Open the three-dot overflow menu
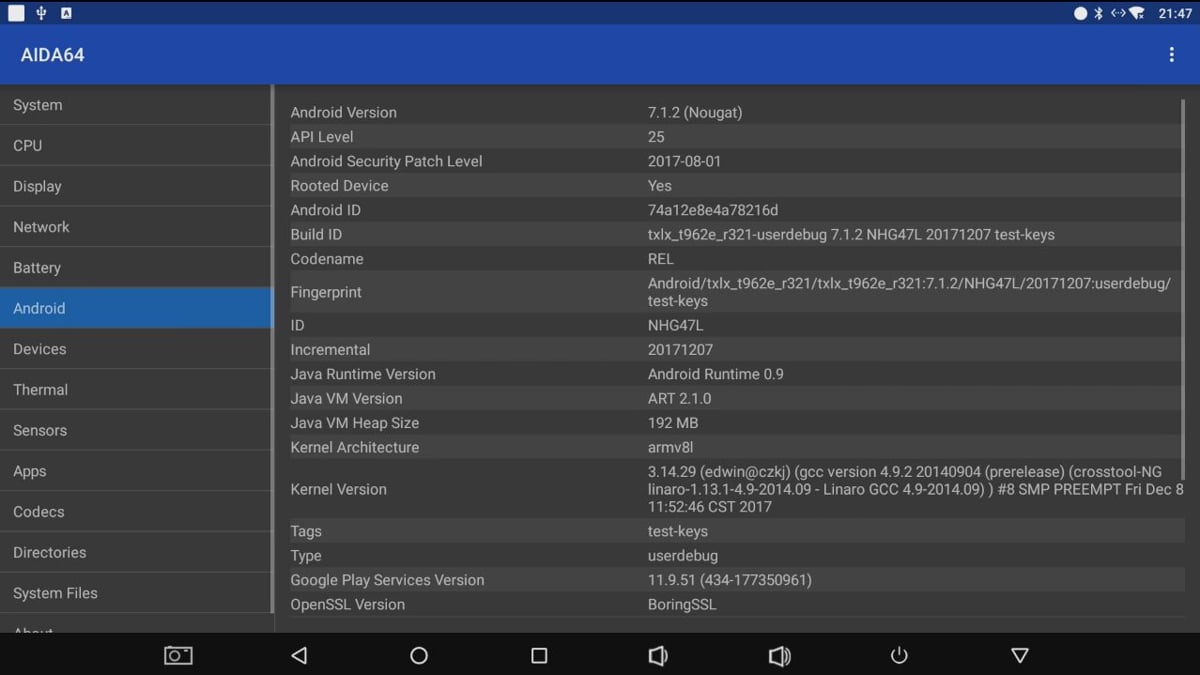Screen dimensions: 1200x675 coord(1171,55)
